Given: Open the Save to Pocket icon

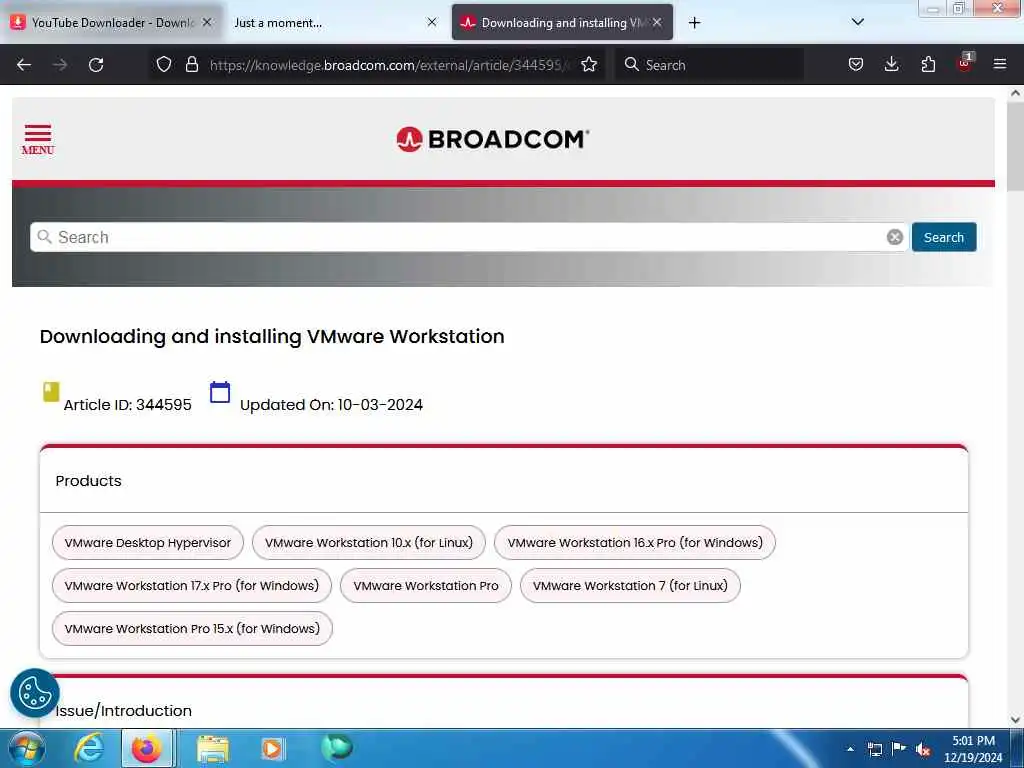Looking at the screenshot, I should tap(856, 65).
